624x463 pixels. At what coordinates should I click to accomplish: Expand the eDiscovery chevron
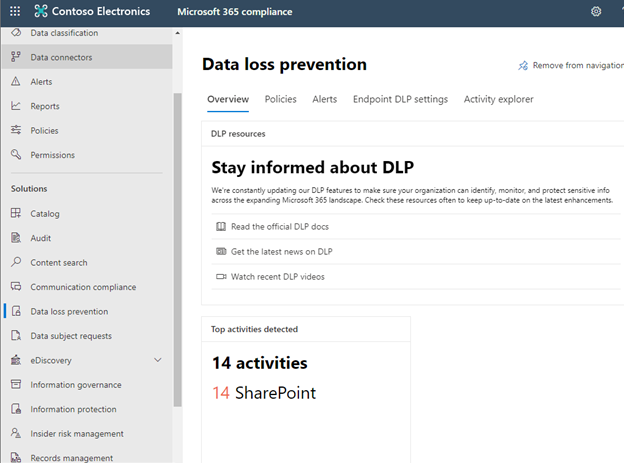pyautogui.click(x=158, y=360)
